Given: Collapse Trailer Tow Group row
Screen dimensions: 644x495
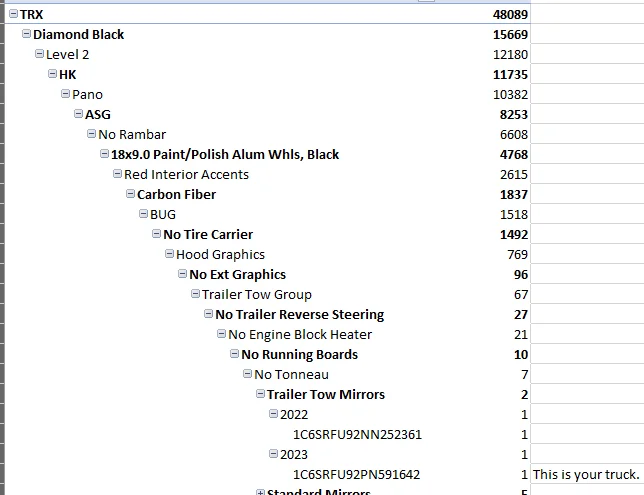Looking at the screenshot, I should pos(196,293).
